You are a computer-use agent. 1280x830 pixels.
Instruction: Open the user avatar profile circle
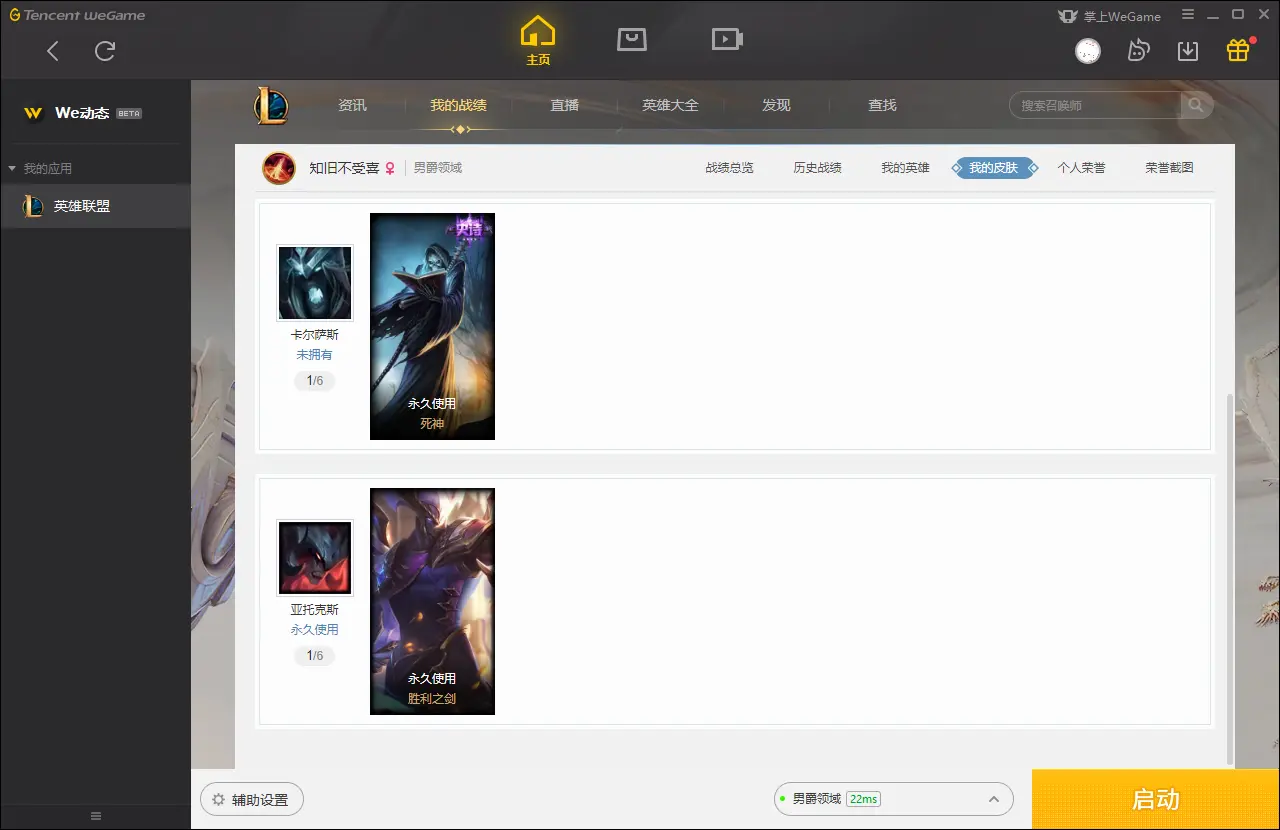tap(1088, 51)
